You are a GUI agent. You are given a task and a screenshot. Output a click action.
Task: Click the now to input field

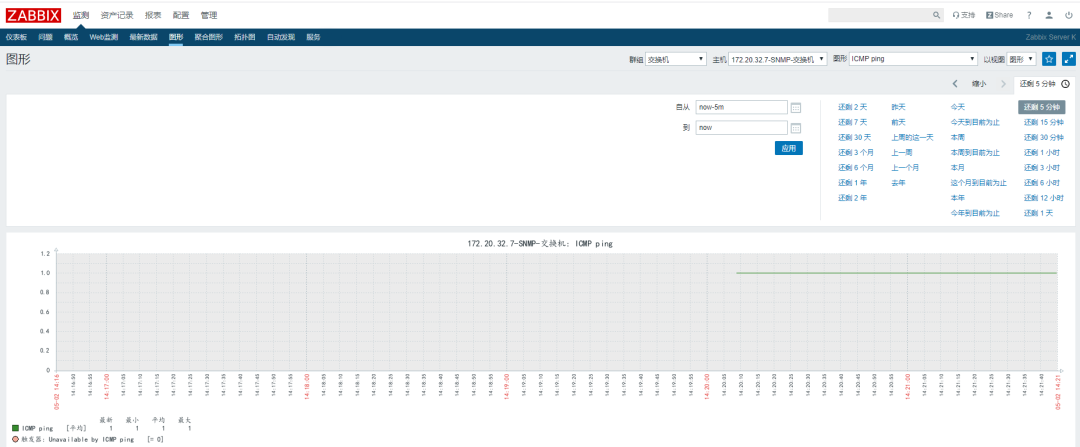click(741, 127)
